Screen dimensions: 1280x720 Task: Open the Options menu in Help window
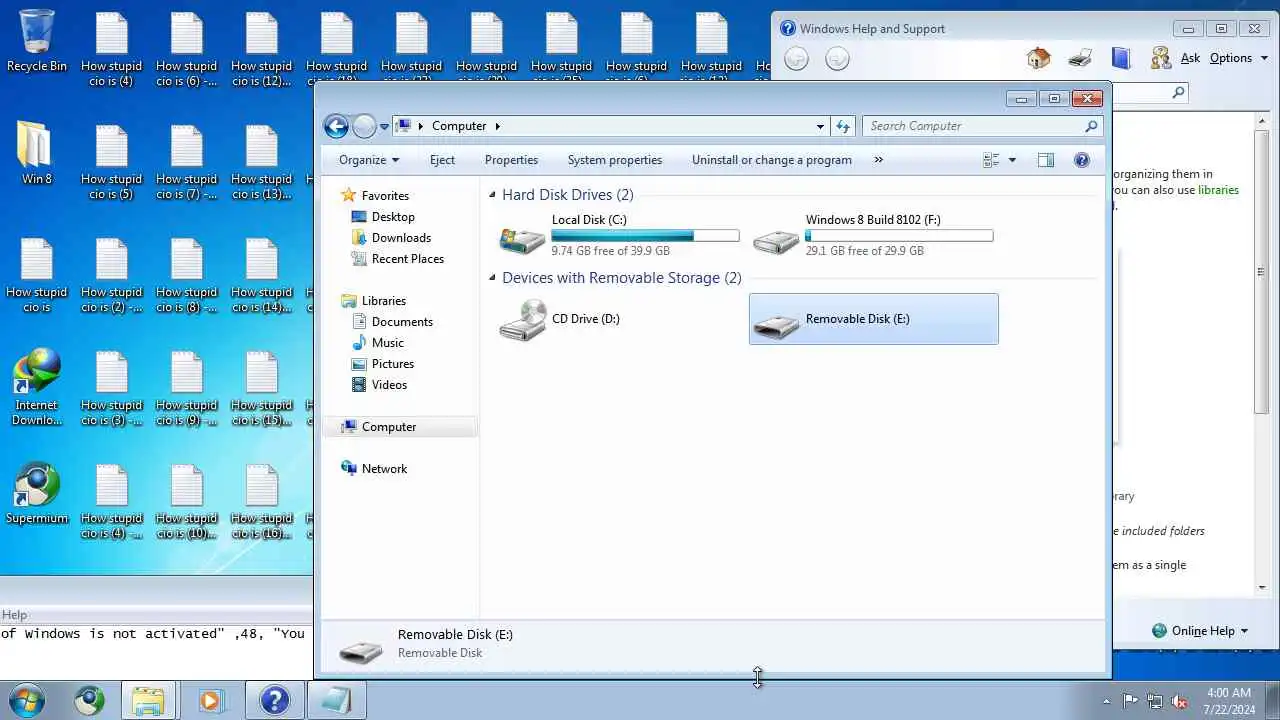click(1238, 58)
